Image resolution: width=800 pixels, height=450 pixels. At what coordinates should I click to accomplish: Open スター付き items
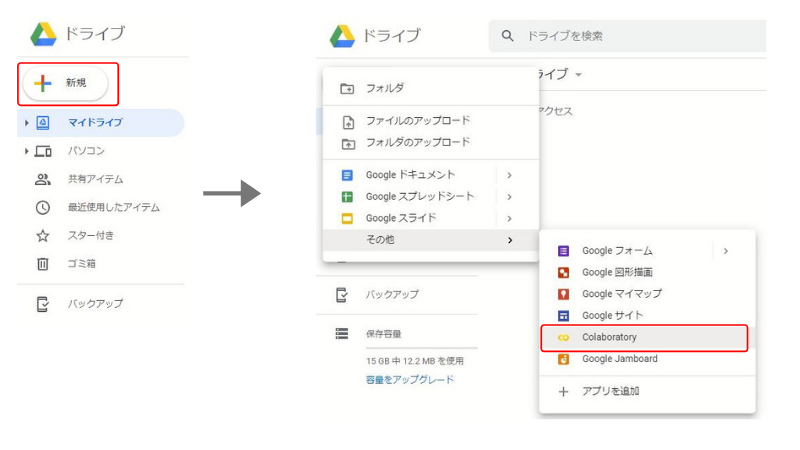click(x=91, y=236)
